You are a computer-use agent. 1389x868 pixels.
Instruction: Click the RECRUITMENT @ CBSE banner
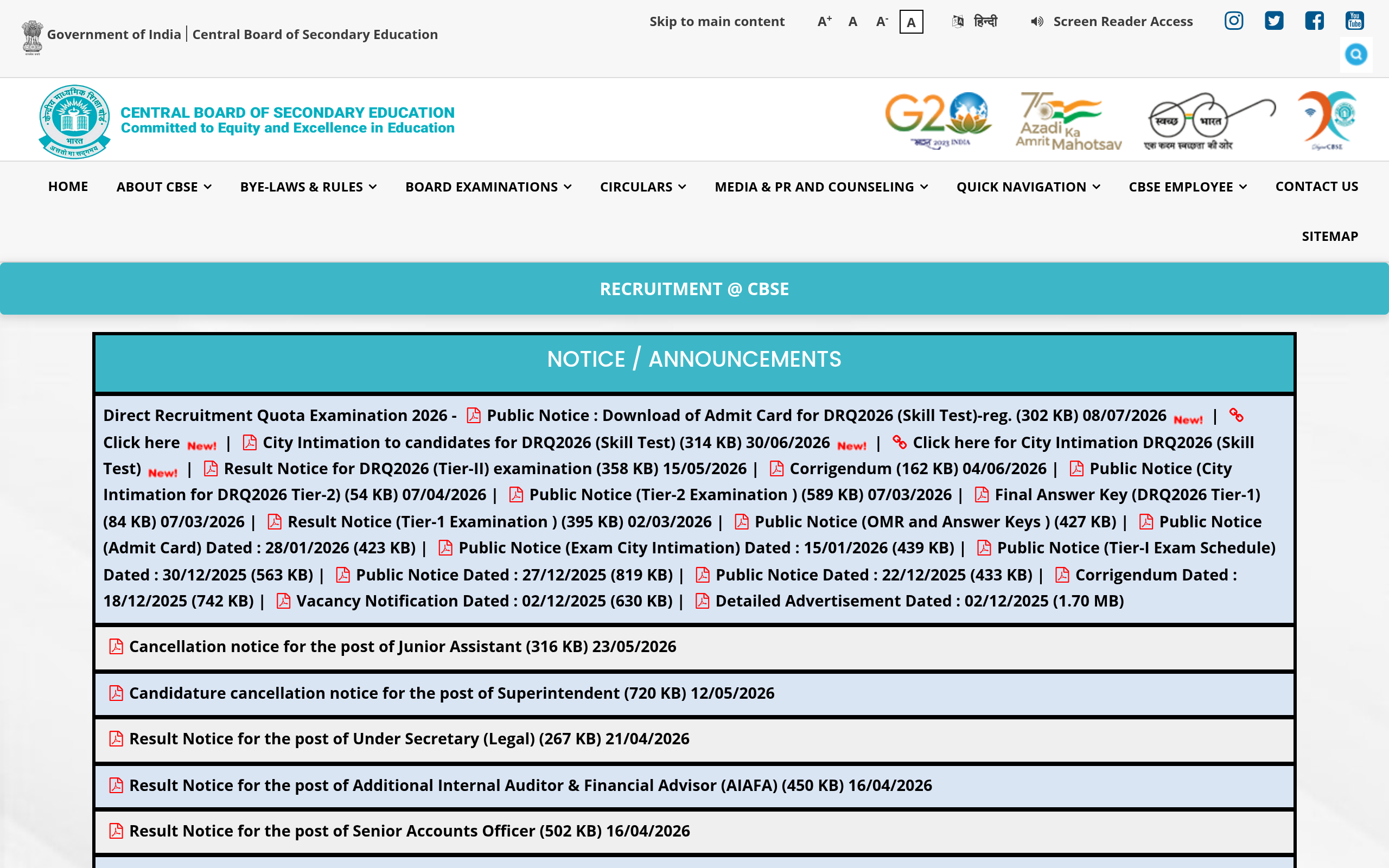tap(694, 289)
